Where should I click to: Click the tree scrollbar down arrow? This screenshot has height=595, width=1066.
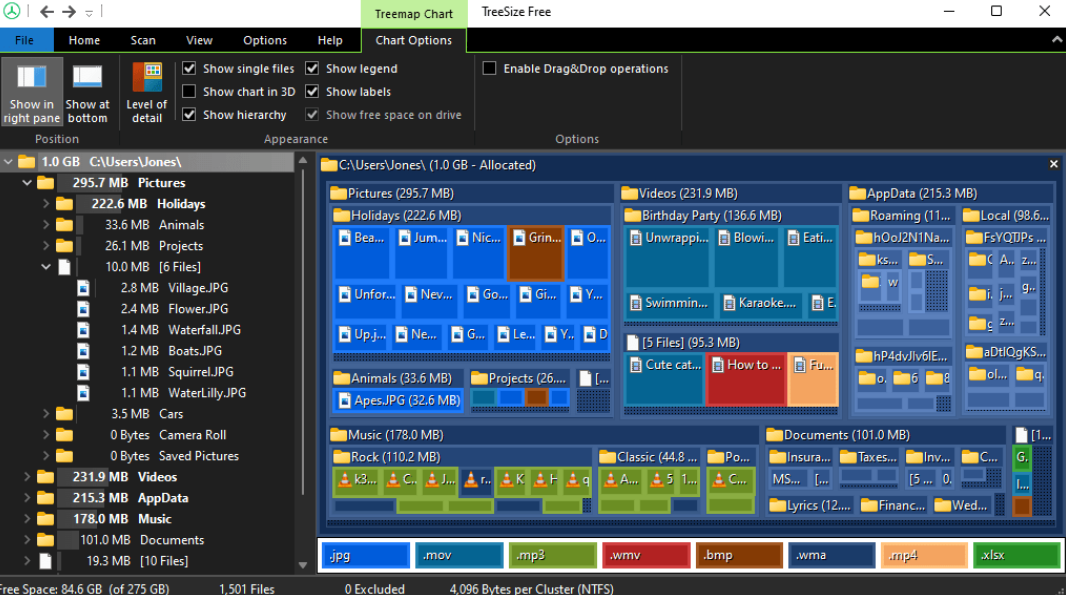click(x=303, y=565)
